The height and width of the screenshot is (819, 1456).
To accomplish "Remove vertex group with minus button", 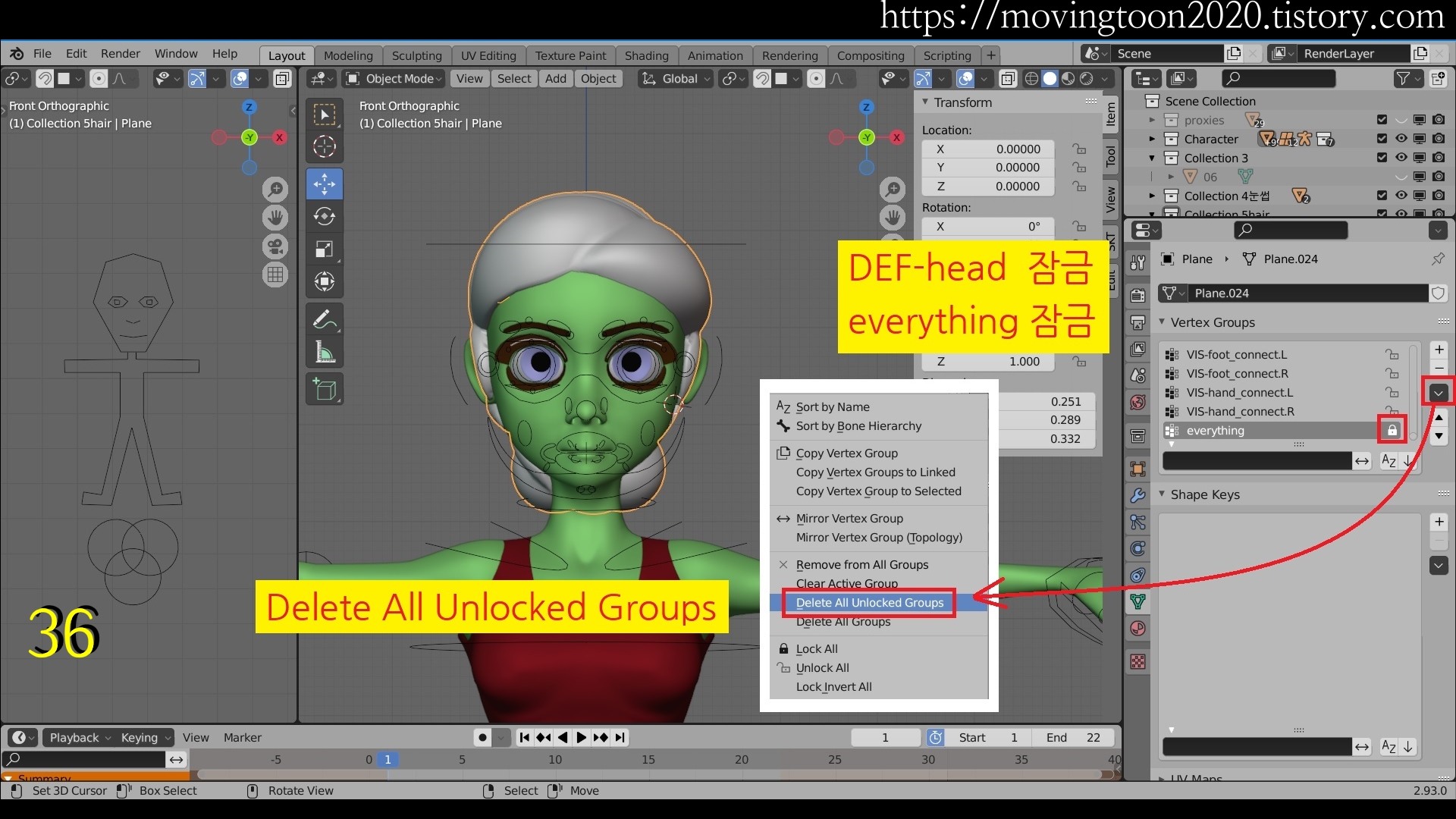I will (x=1439, y=368).
